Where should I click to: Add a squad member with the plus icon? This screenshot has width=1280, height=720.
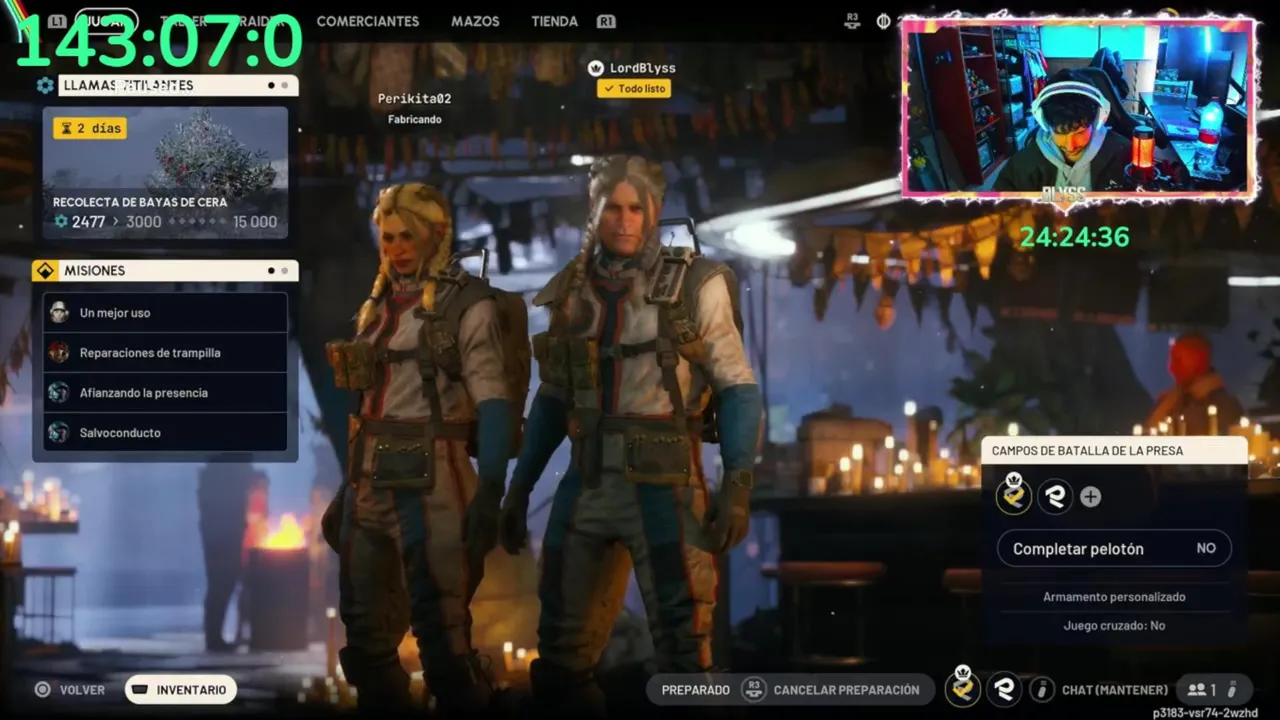coord(1090,497)
